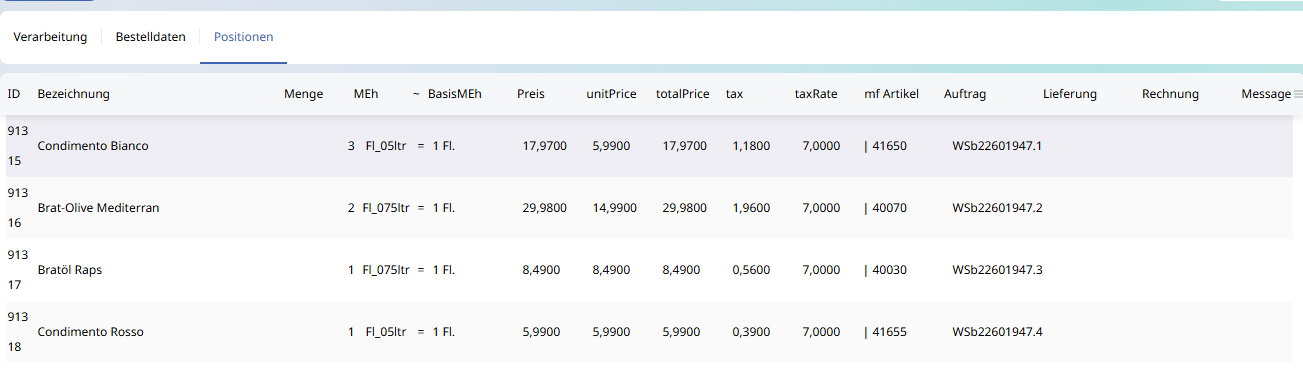1303x374 pixels.
Task: Click order number WSb22601947.2
Action: [x=997, y=208]
